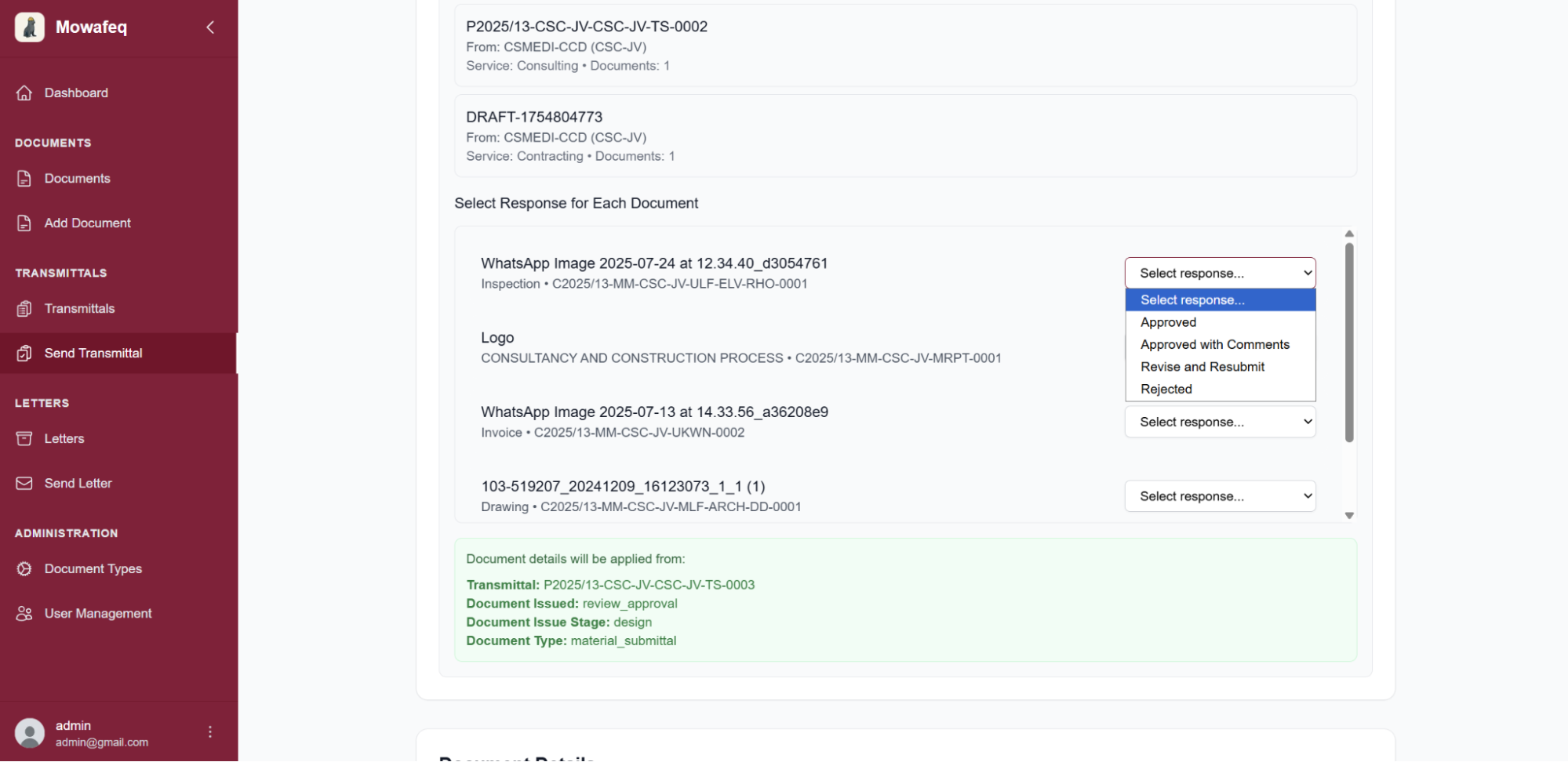Pick Revise and Resubmit from the list
Viewport: 1568px width, 762px height.
(1202, 367)
